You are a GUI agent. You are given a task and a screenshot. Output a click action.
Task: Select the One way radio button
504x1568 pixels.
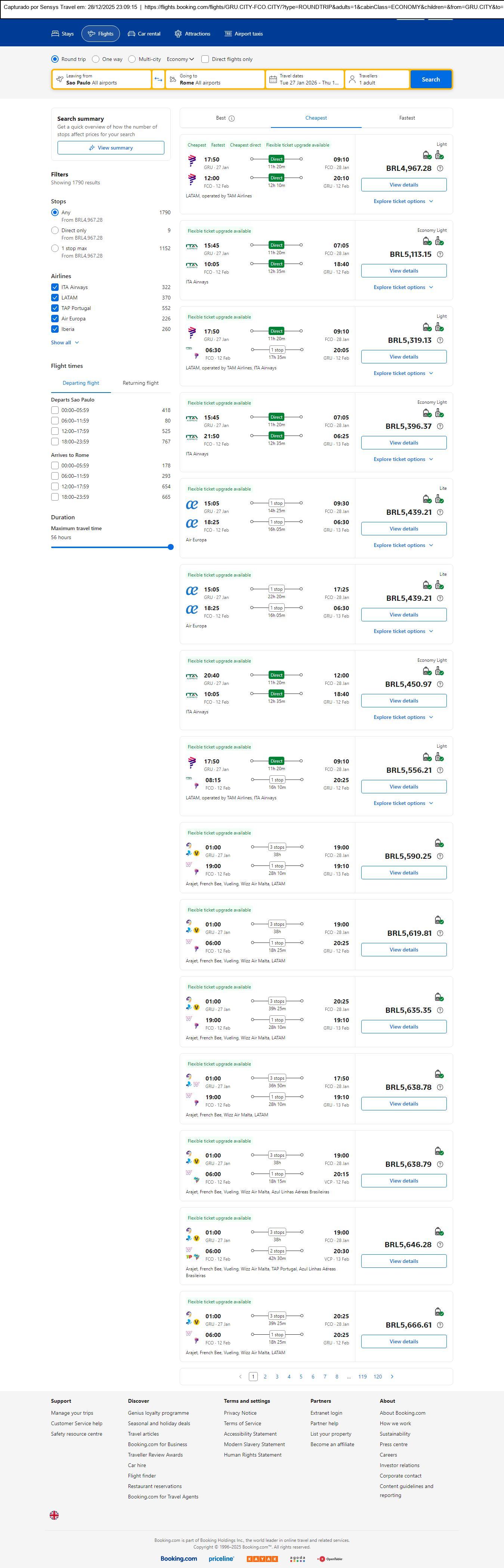pyautogui.click(x=95, y=59)
